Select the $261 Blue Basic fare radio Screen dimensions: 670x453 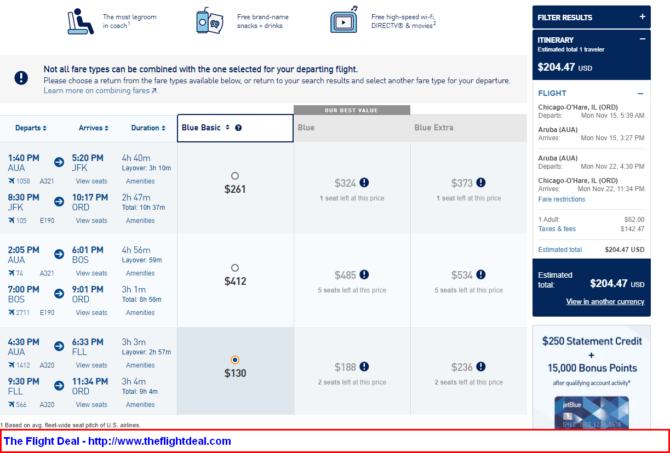(235, 176)
